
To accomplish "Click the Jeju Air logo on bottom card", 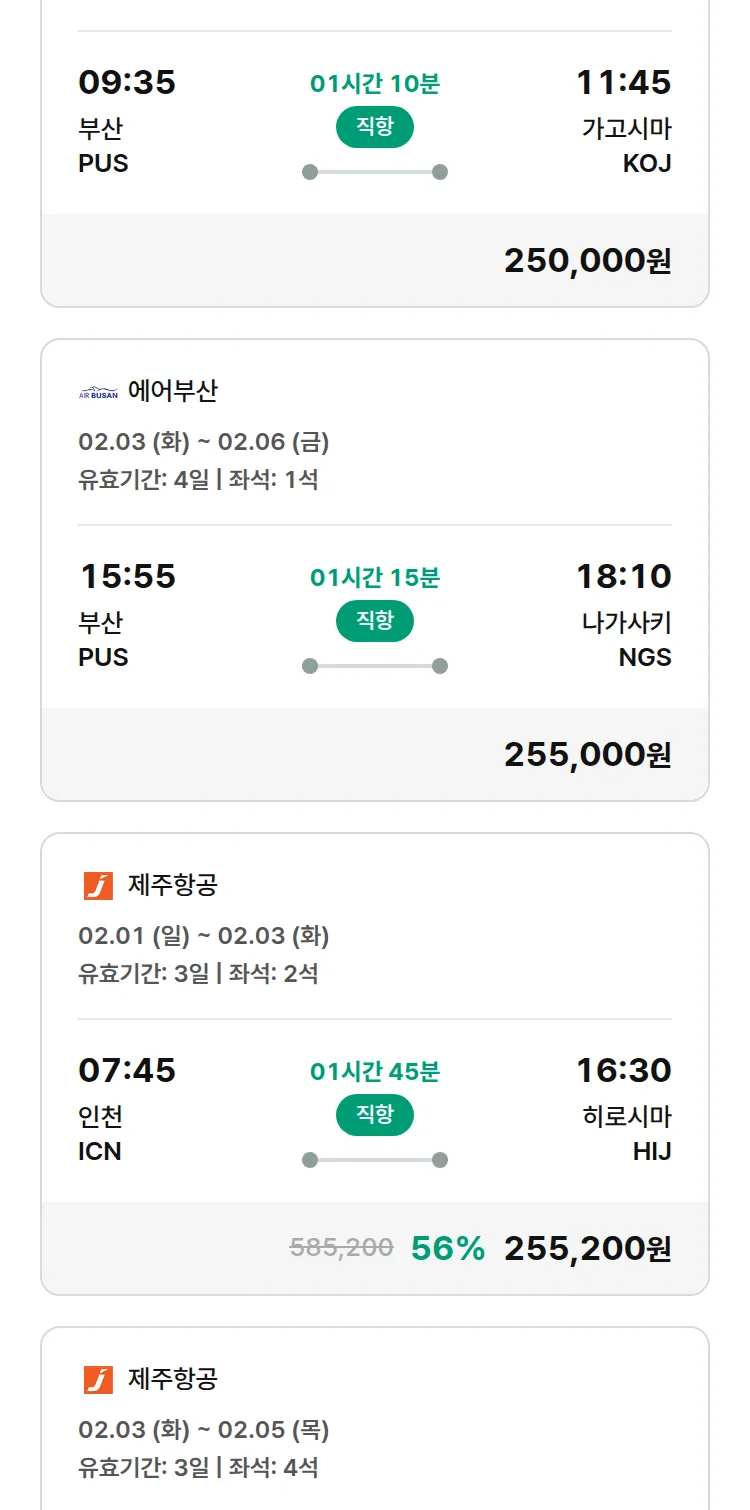I will 98,1380.
